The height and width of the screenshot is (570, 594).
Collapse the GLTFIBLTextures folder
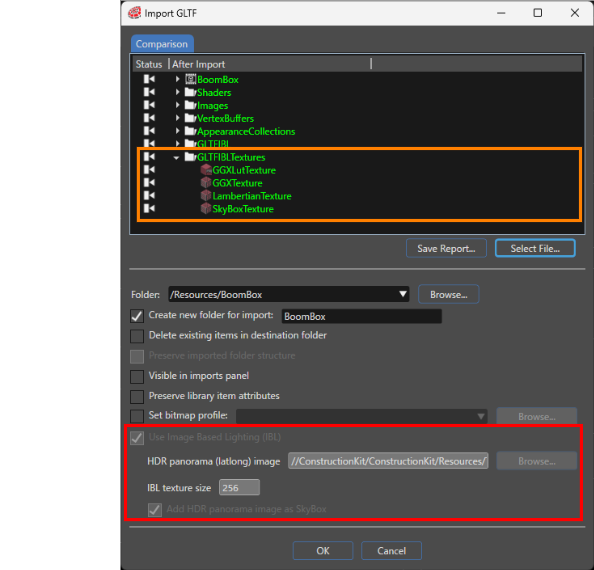tap(176, 158)
